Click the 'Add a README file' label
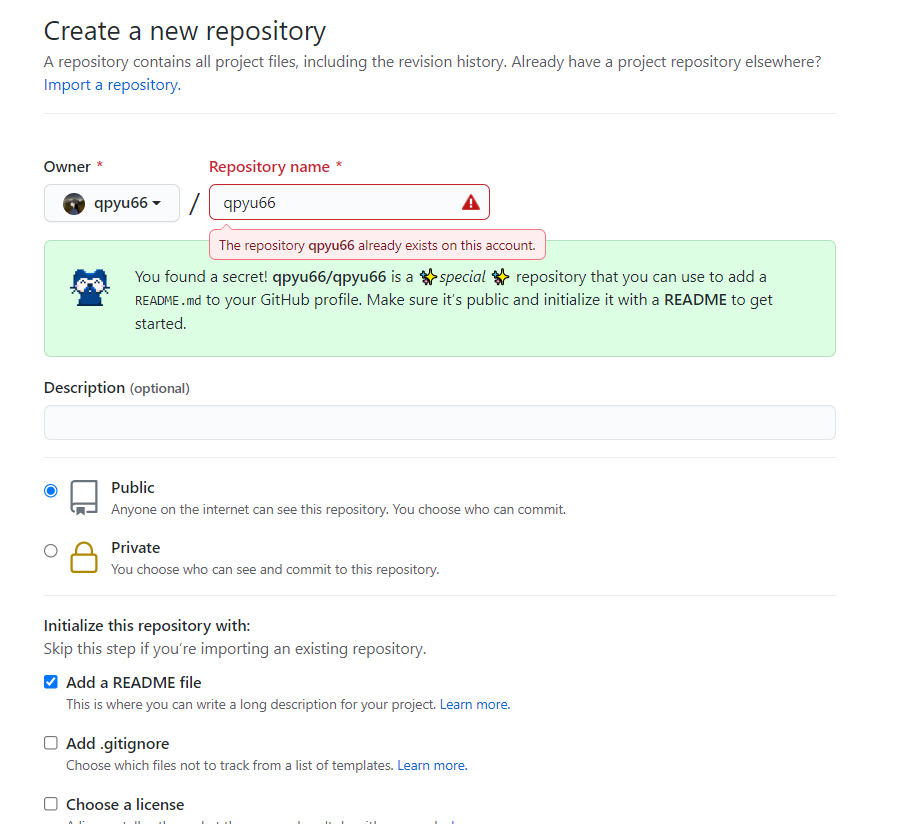The width and height of the screenshot is (899, 824). [x=134, y=682]
